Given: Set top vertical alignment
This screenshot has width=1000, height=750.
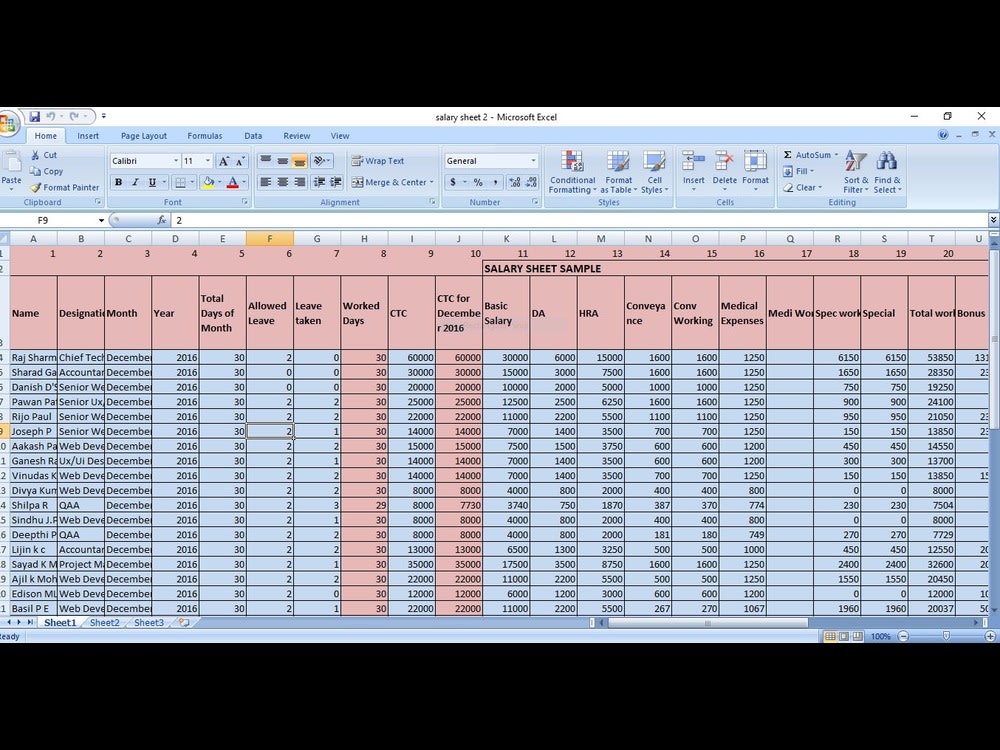Looking at the screenshot, I should pos(266,161).
